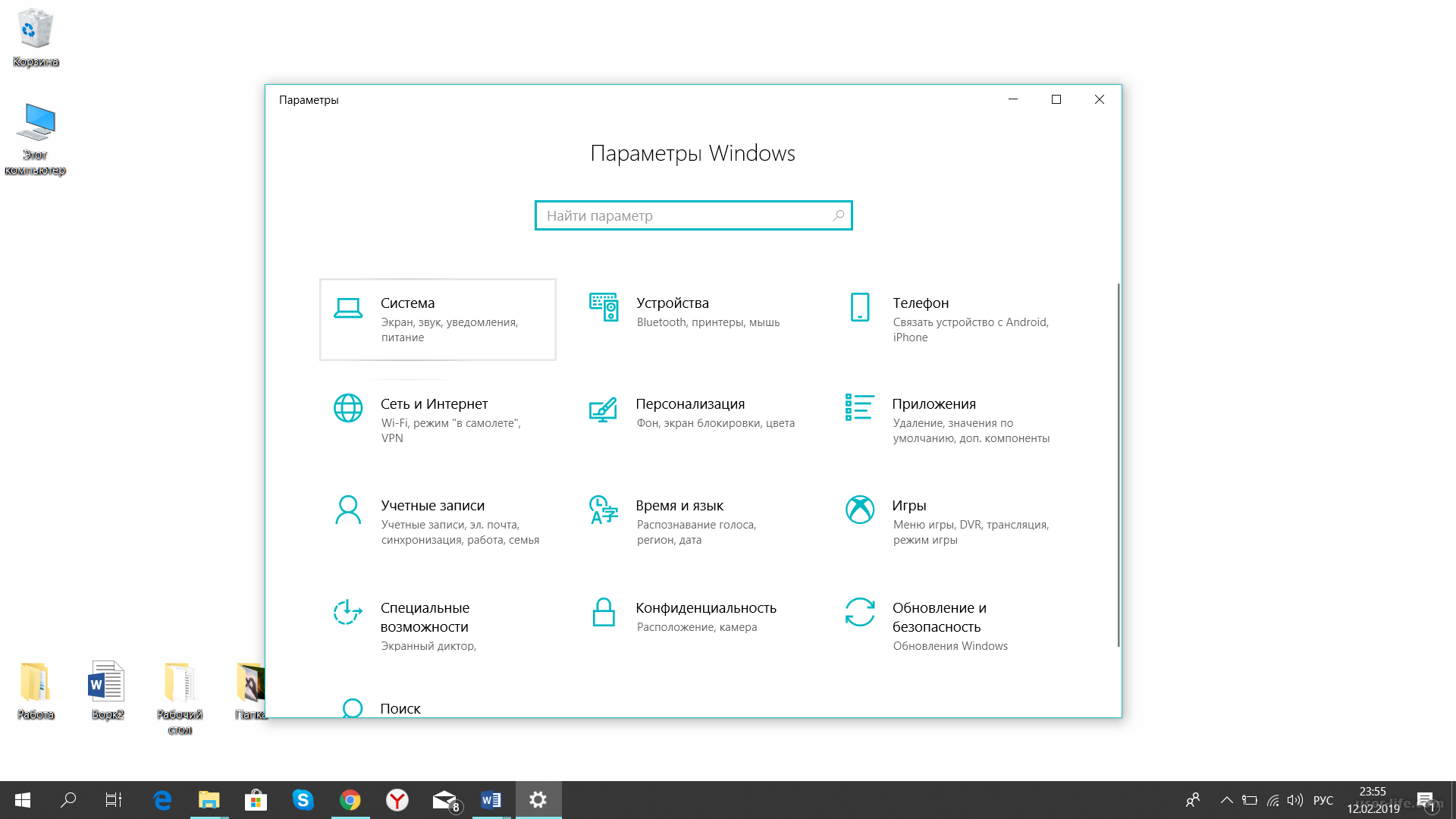Open the Специальные возможности category title
Screen dimensions: 1456x819
(425, 617)
